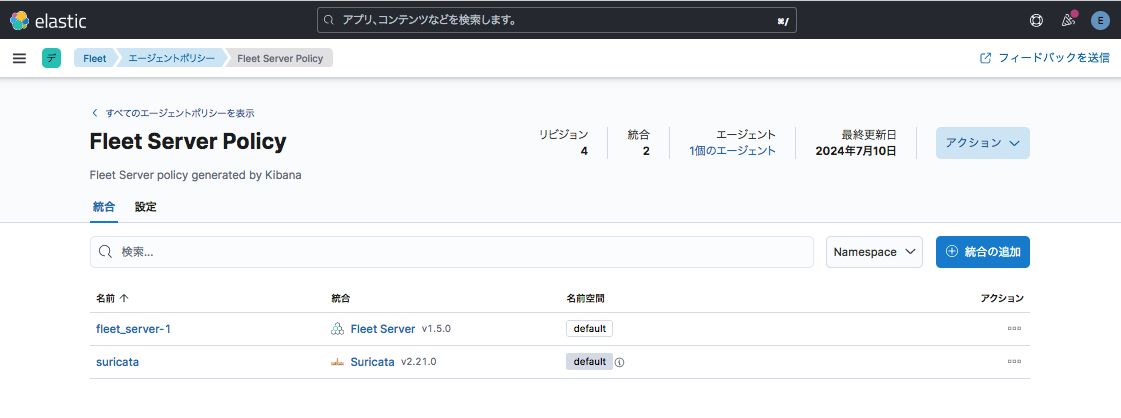
Task: Focus the integrations 検索 field
Action: (450, 252)
